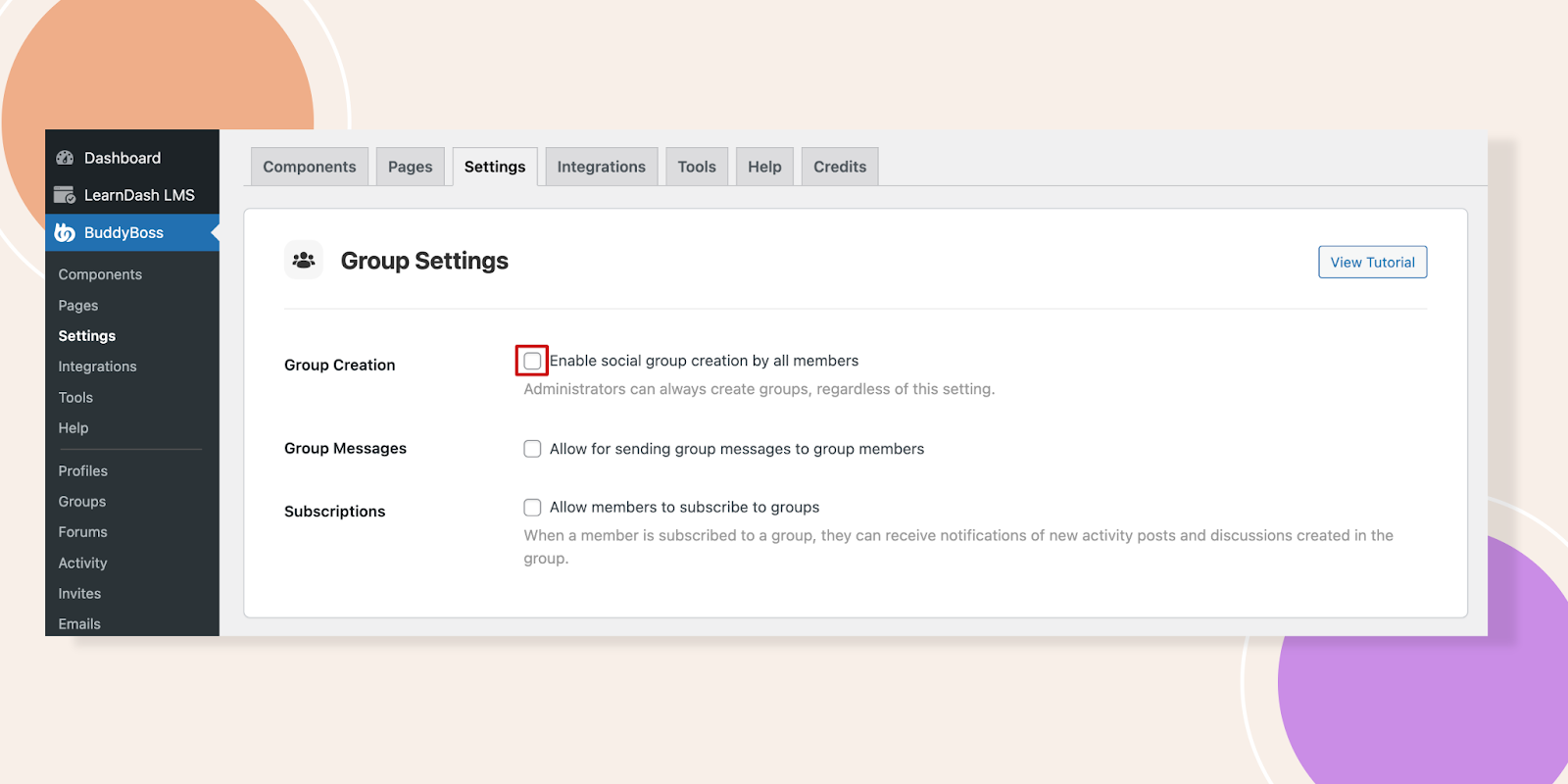This screenshot has width=1568, height=784.
Task: Enable social group creation by all members
Action: click(x=532, y=361)
